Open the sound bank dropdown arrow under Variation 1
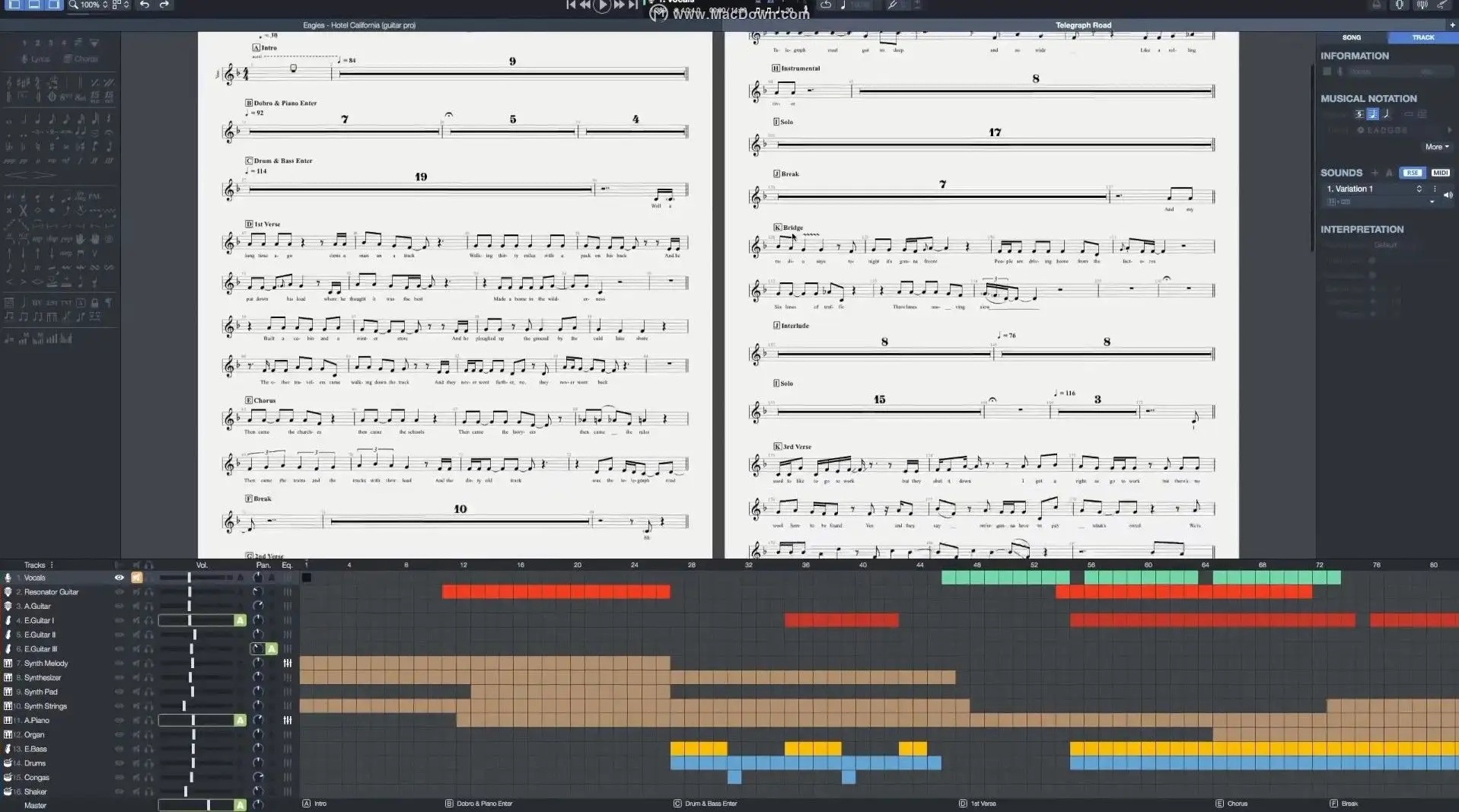Image resolution: width=1459 pixels, height=812 pixels. coord(1432,202)
